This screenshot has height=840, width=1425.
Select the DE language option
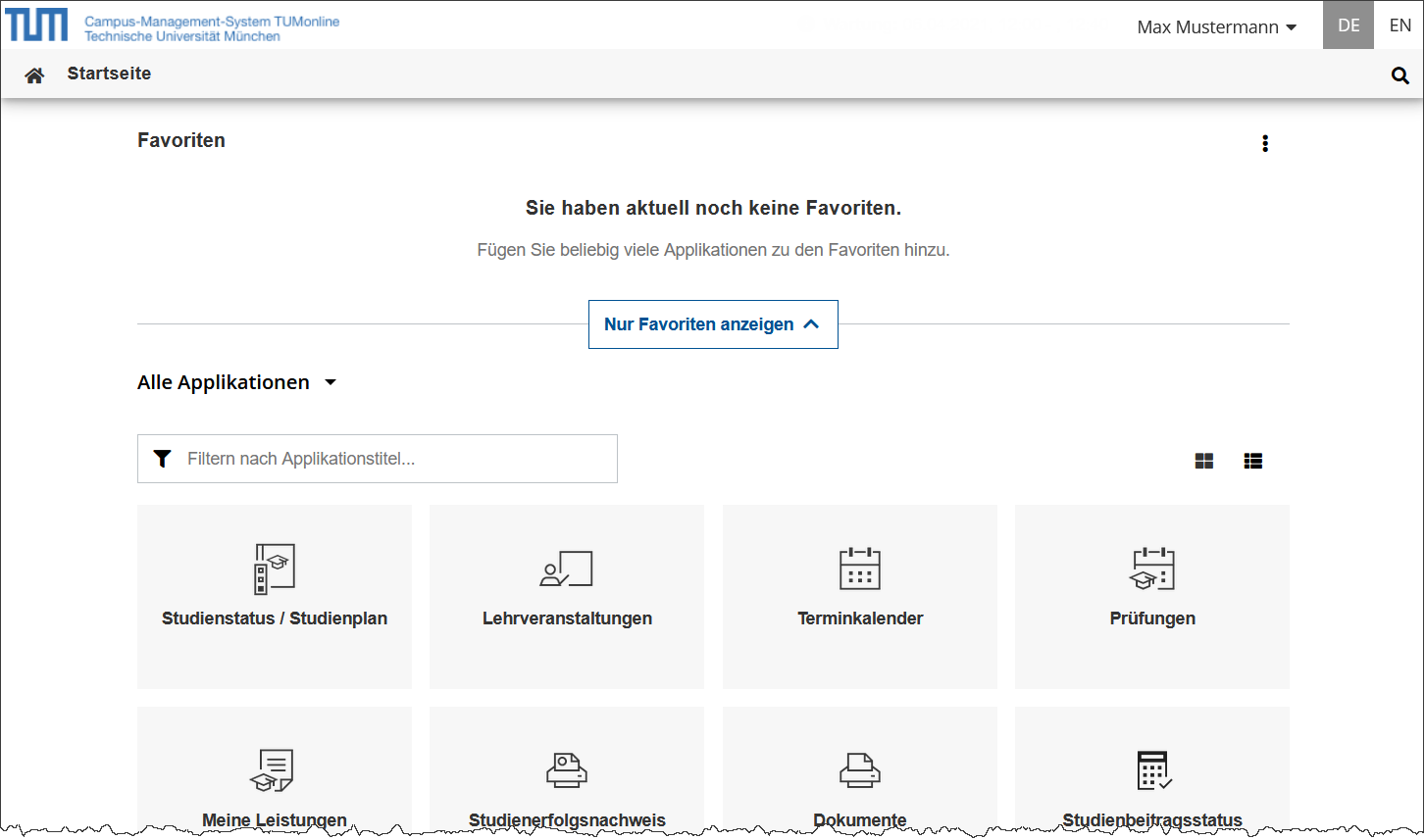pyautogui.click(x=1349, y=25)
